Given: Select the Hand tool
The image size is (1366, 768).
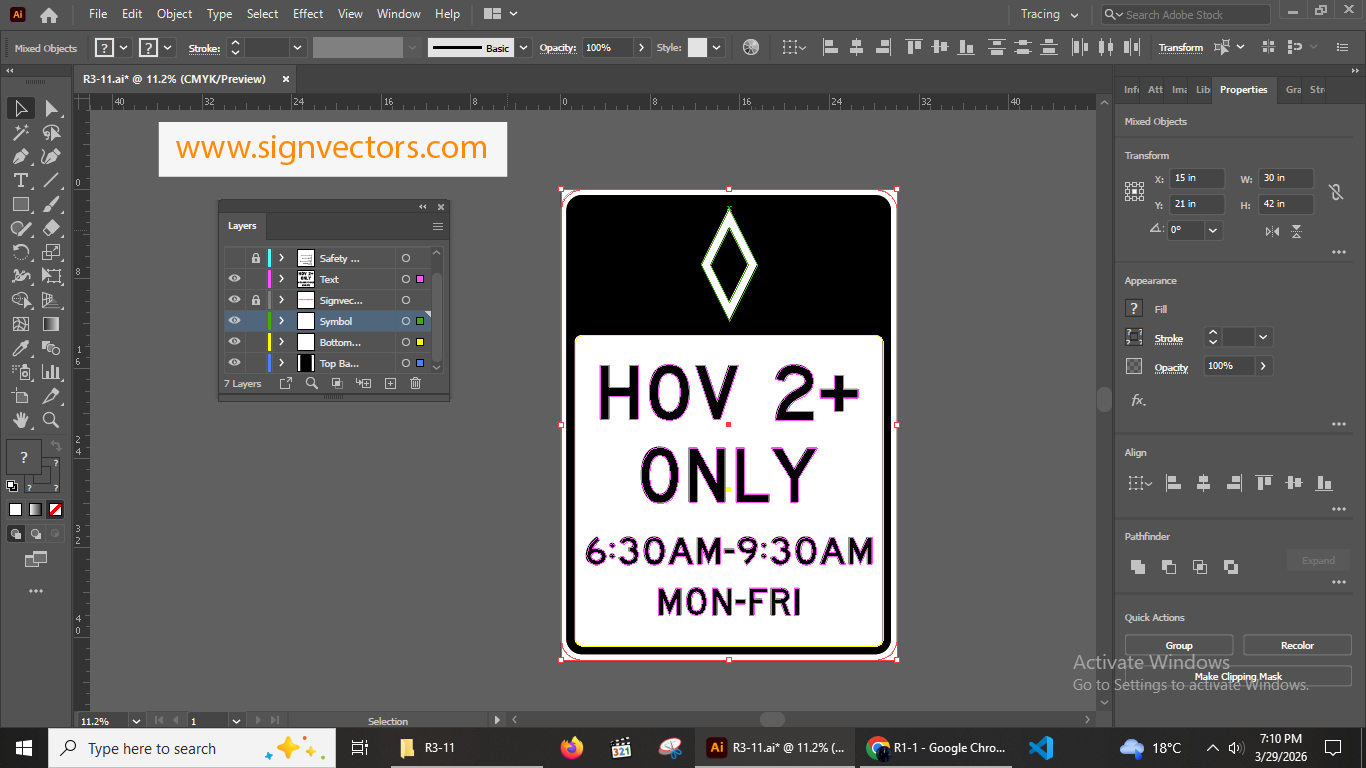Looking at the screenshot, I should 20,420.
